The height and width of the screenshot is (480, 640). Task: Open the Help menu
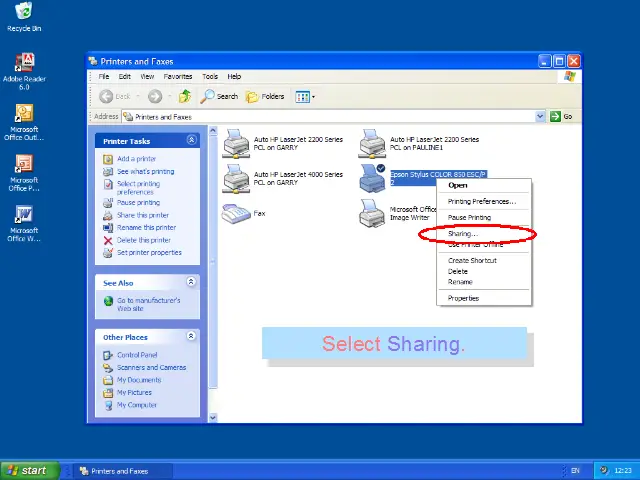pos(234,76)
